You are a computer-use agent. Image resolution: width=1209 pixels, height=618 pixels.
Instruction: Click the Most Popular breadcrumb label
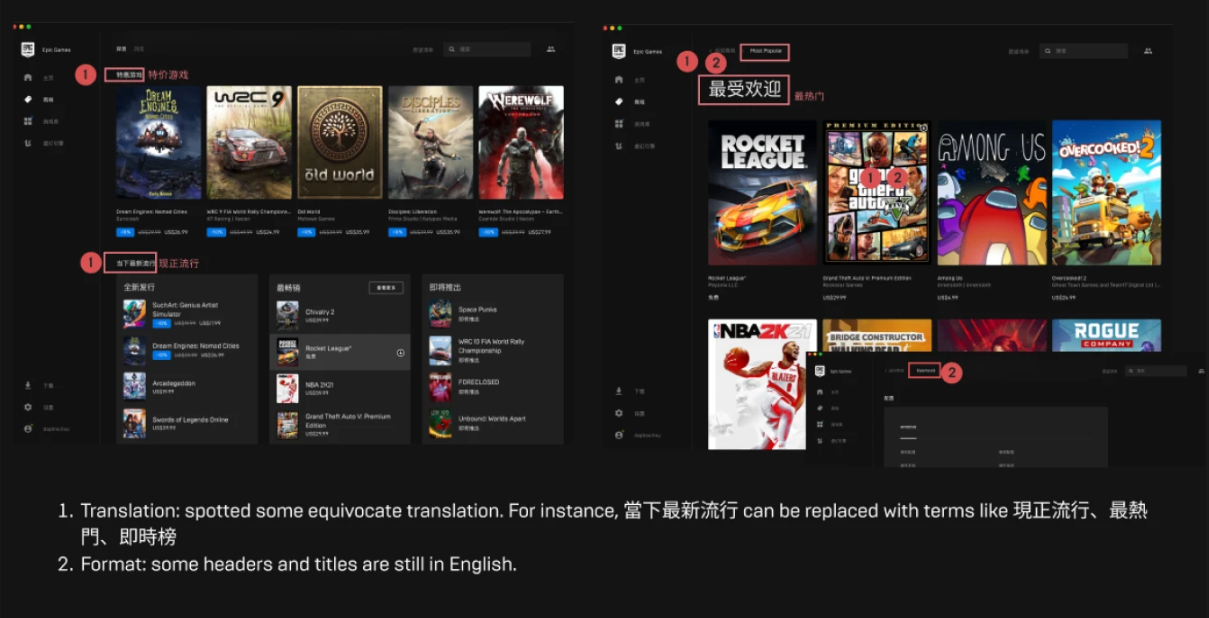coord(768,51)
